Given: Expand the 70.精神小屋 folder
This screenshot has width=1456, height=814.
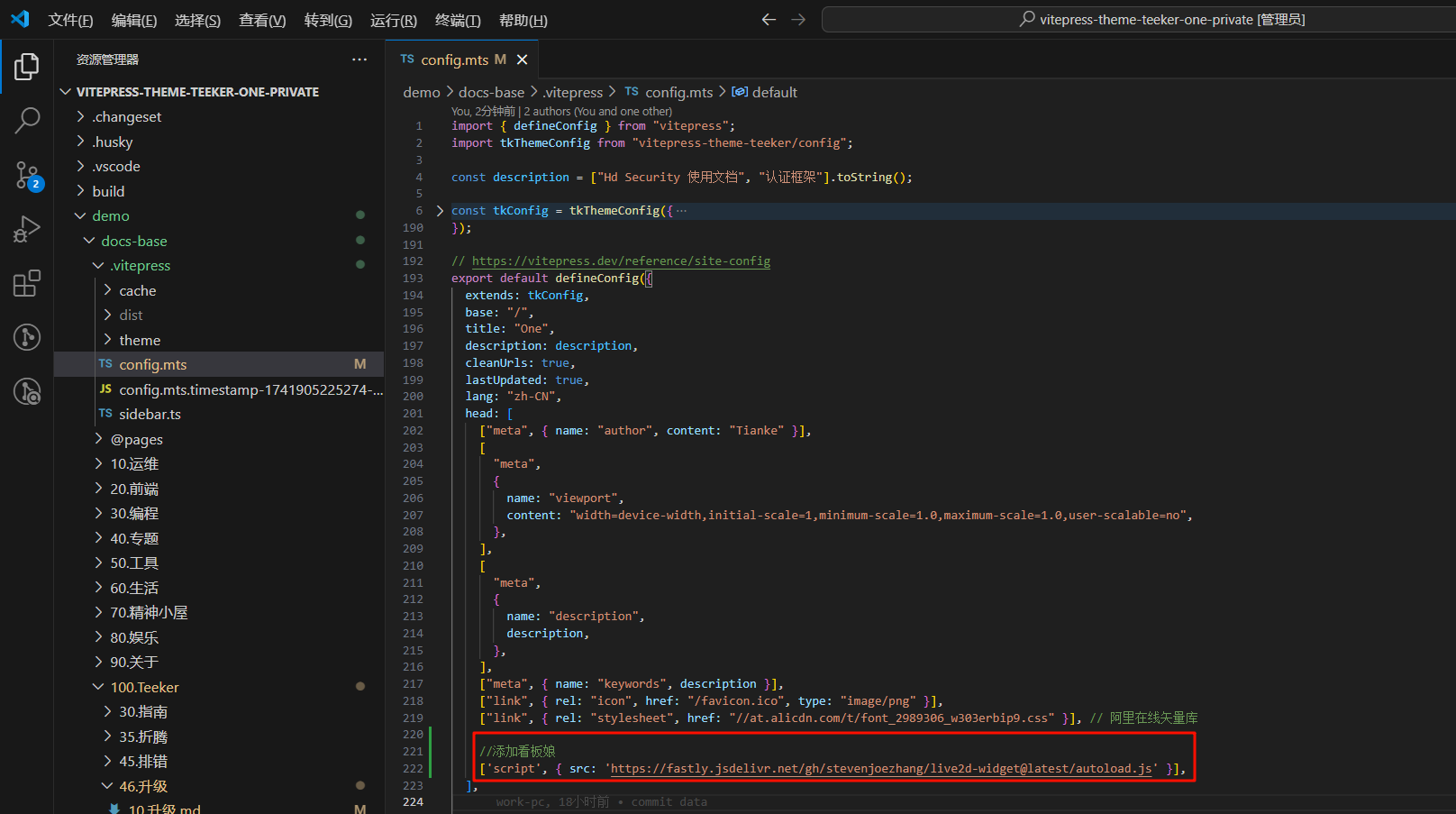Looking at the screenshot, I should click(99, 612).
